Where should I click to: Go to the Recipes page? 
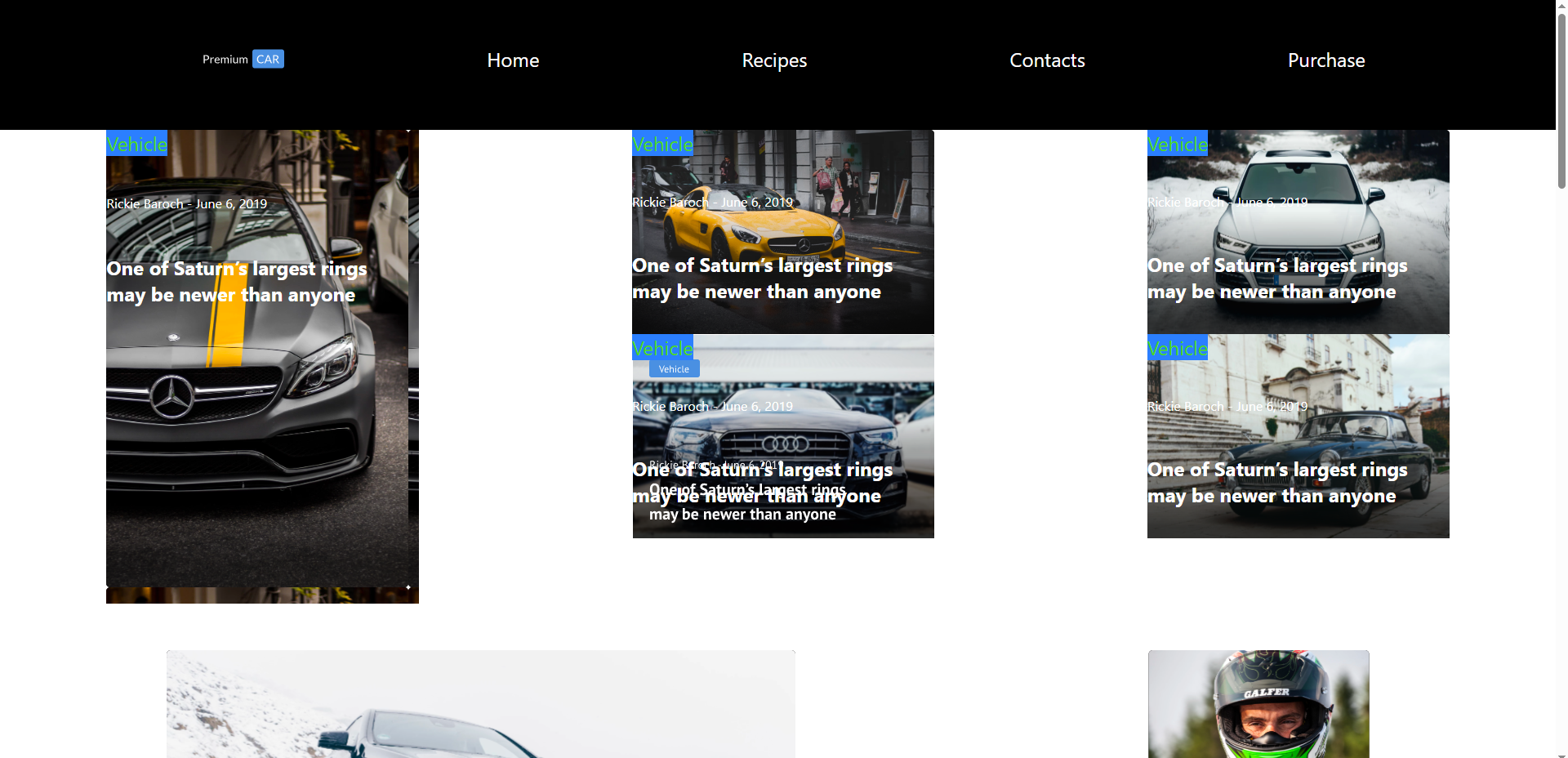pos(773,60)
